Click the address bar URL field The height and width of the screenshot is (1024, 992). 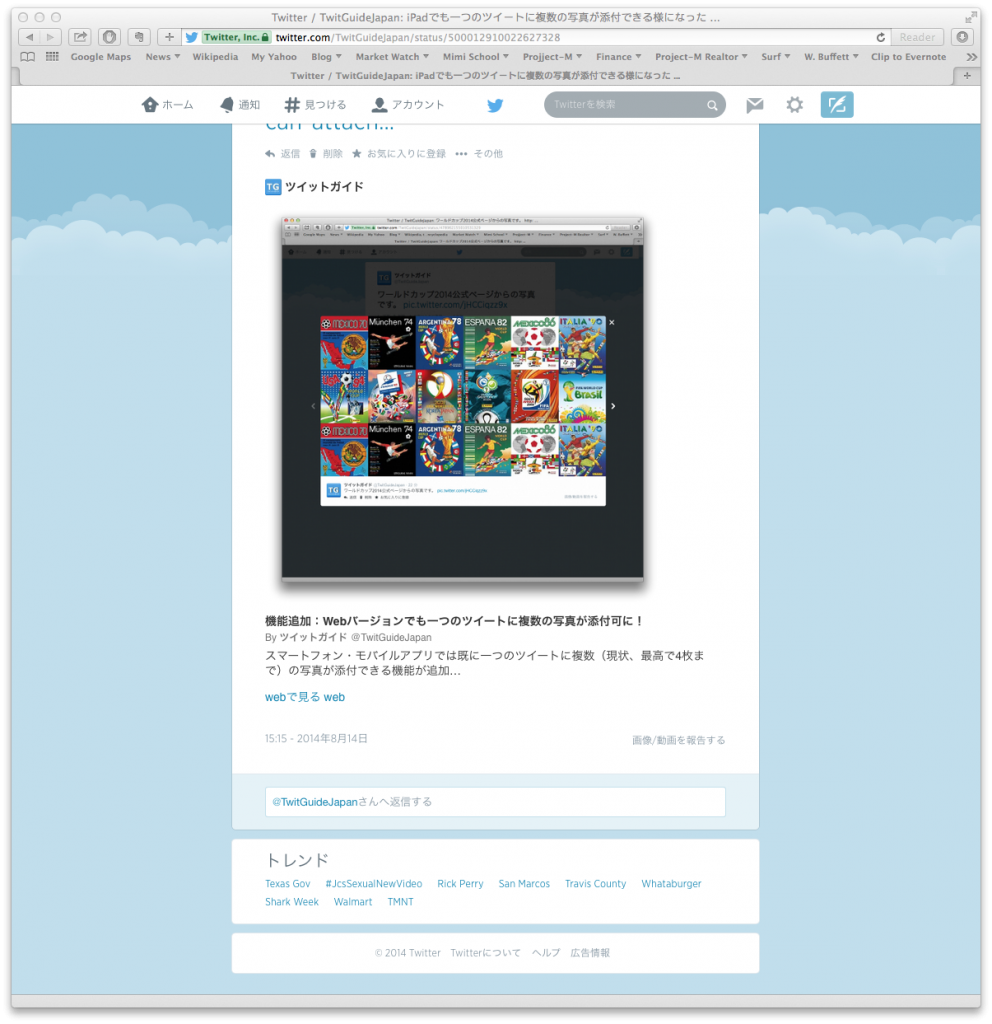[x=536, y=37]
